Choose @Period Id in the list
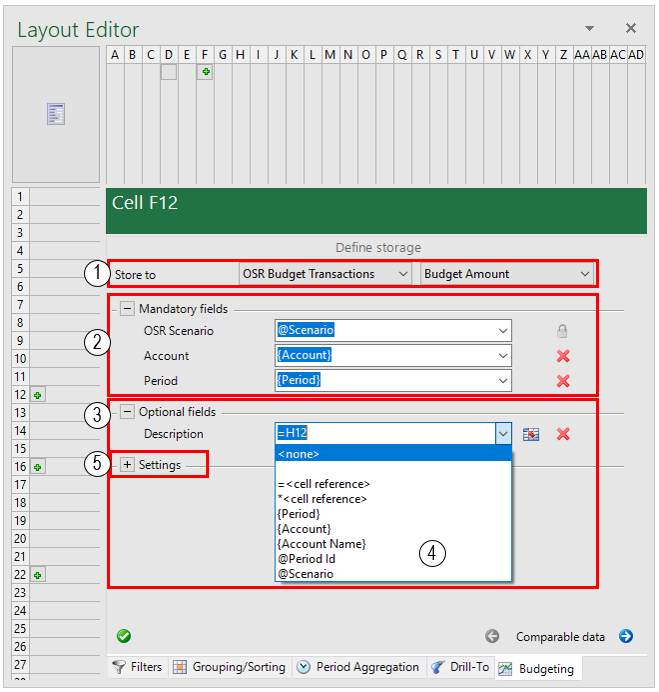The height and width of the screenshot is (692, 659). (x=306, y=559)
